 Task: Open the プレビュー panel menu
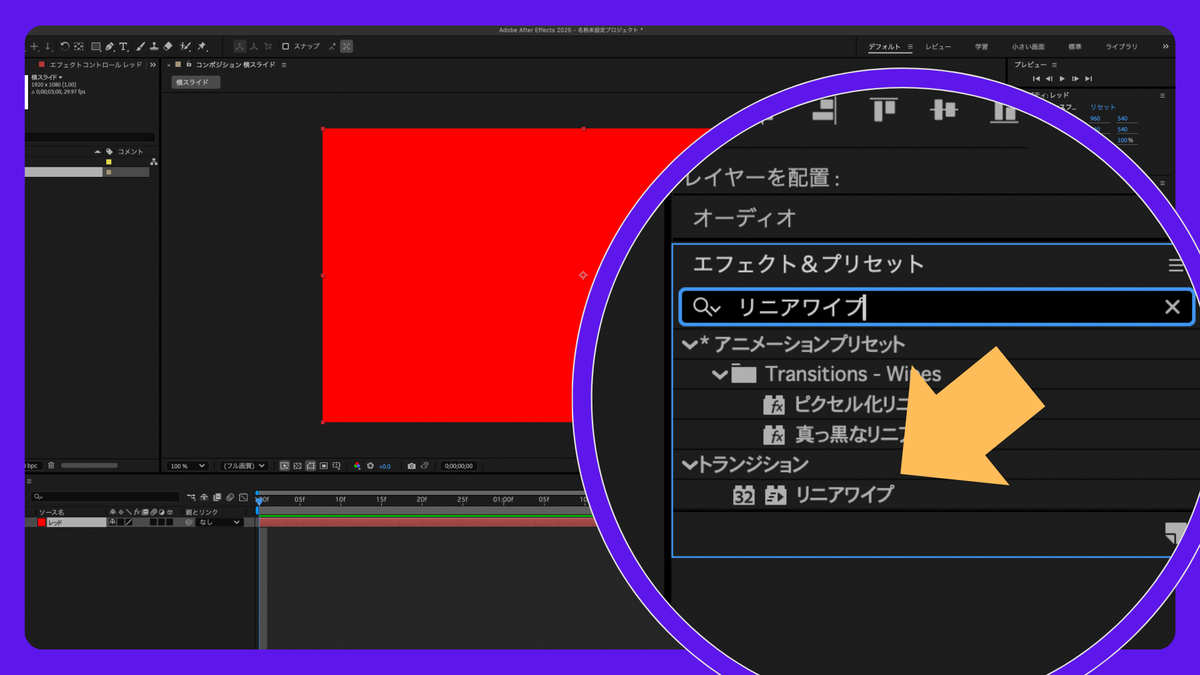1054,65
